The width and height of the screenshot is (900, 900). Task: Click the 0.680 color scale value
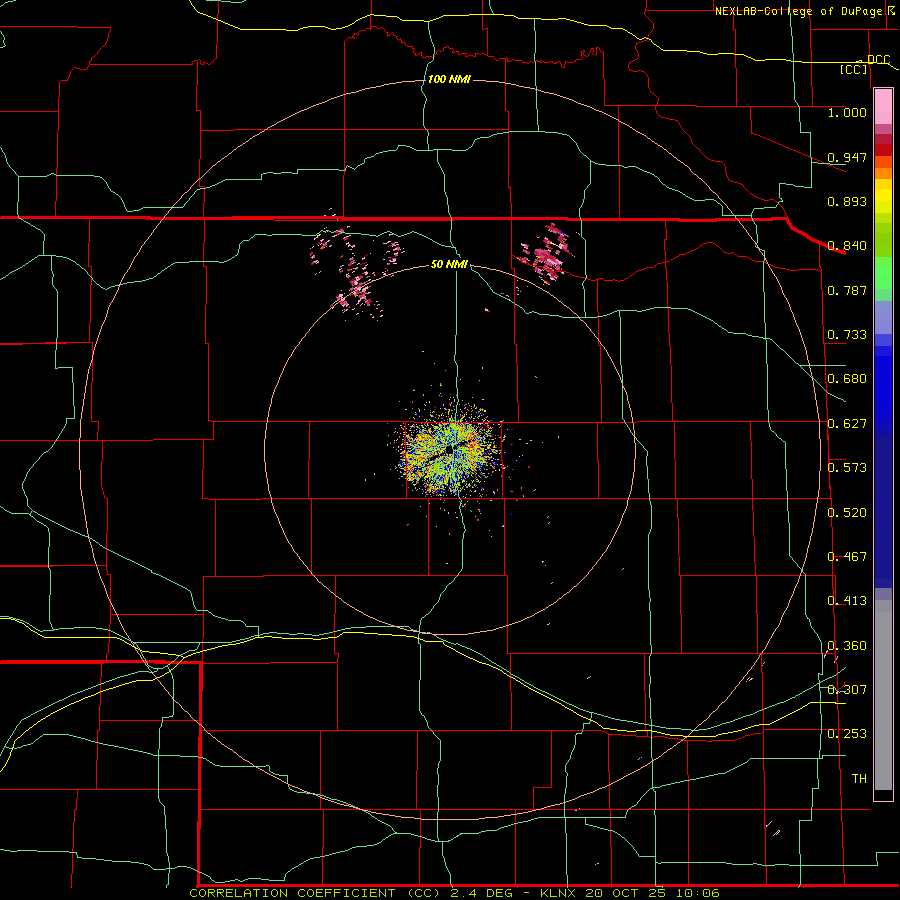847,379
